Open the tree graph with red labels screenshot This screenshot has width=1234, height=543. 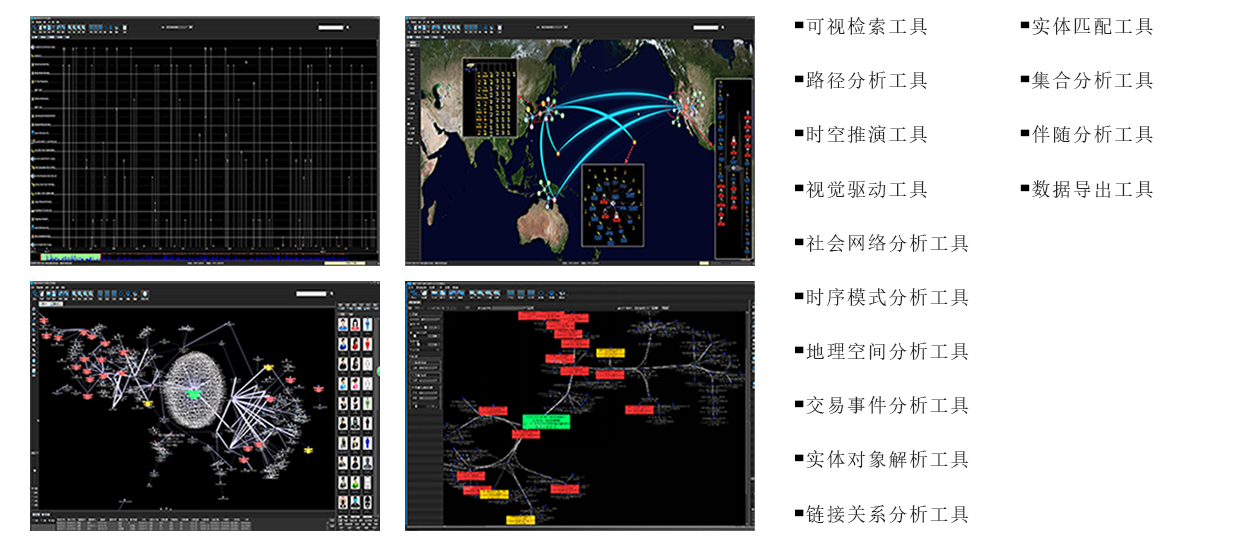tap(580, 405)
